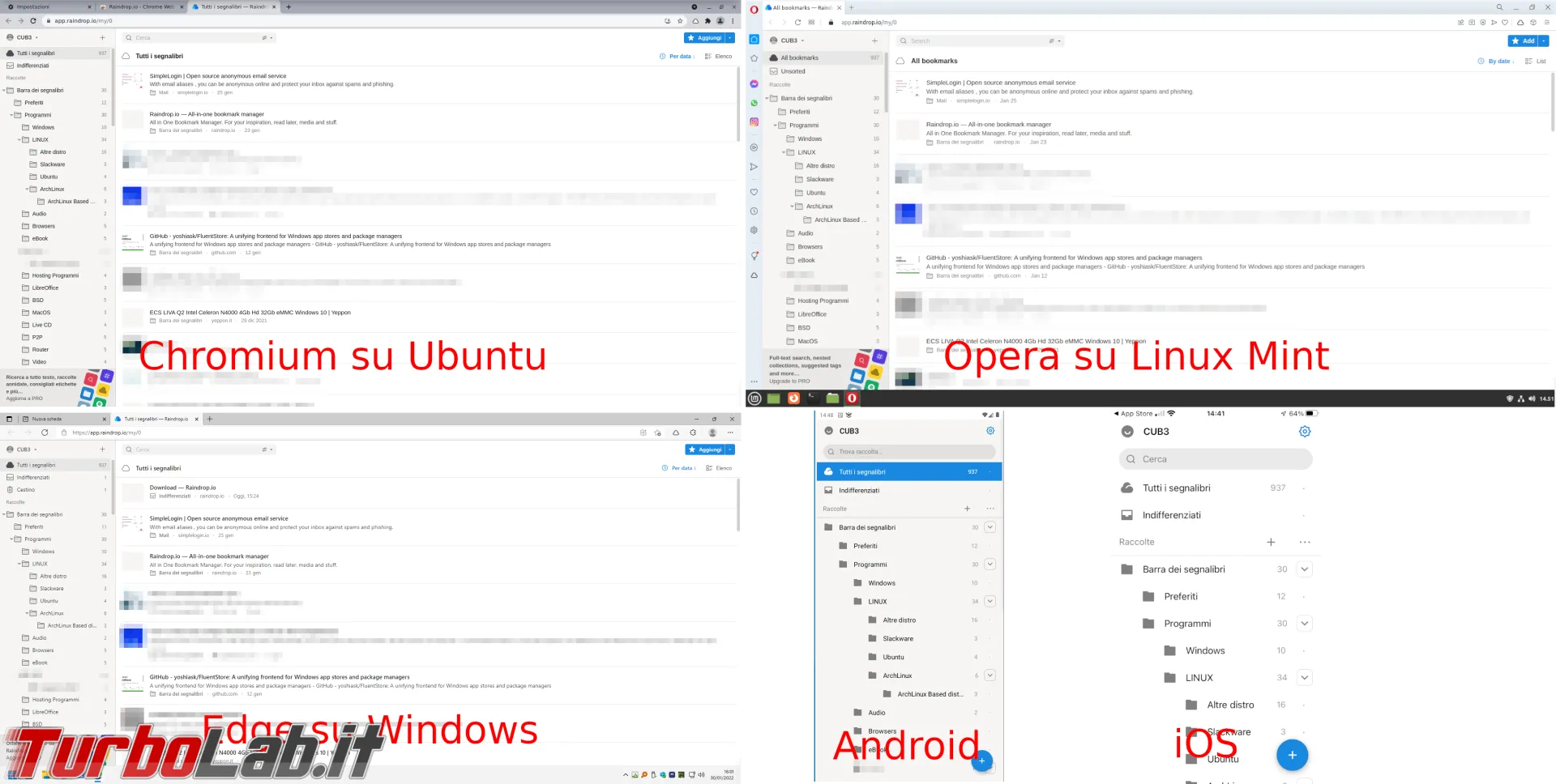Open terminal from Linux Mint panel
Viewport: 1556px width, 784px height.
point(813,398)
